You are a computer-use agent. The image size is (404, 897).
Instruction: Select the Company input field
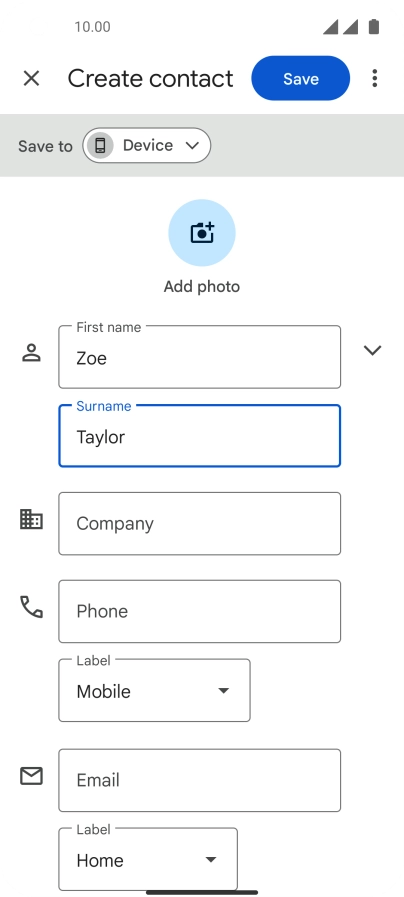pos(200,523)
